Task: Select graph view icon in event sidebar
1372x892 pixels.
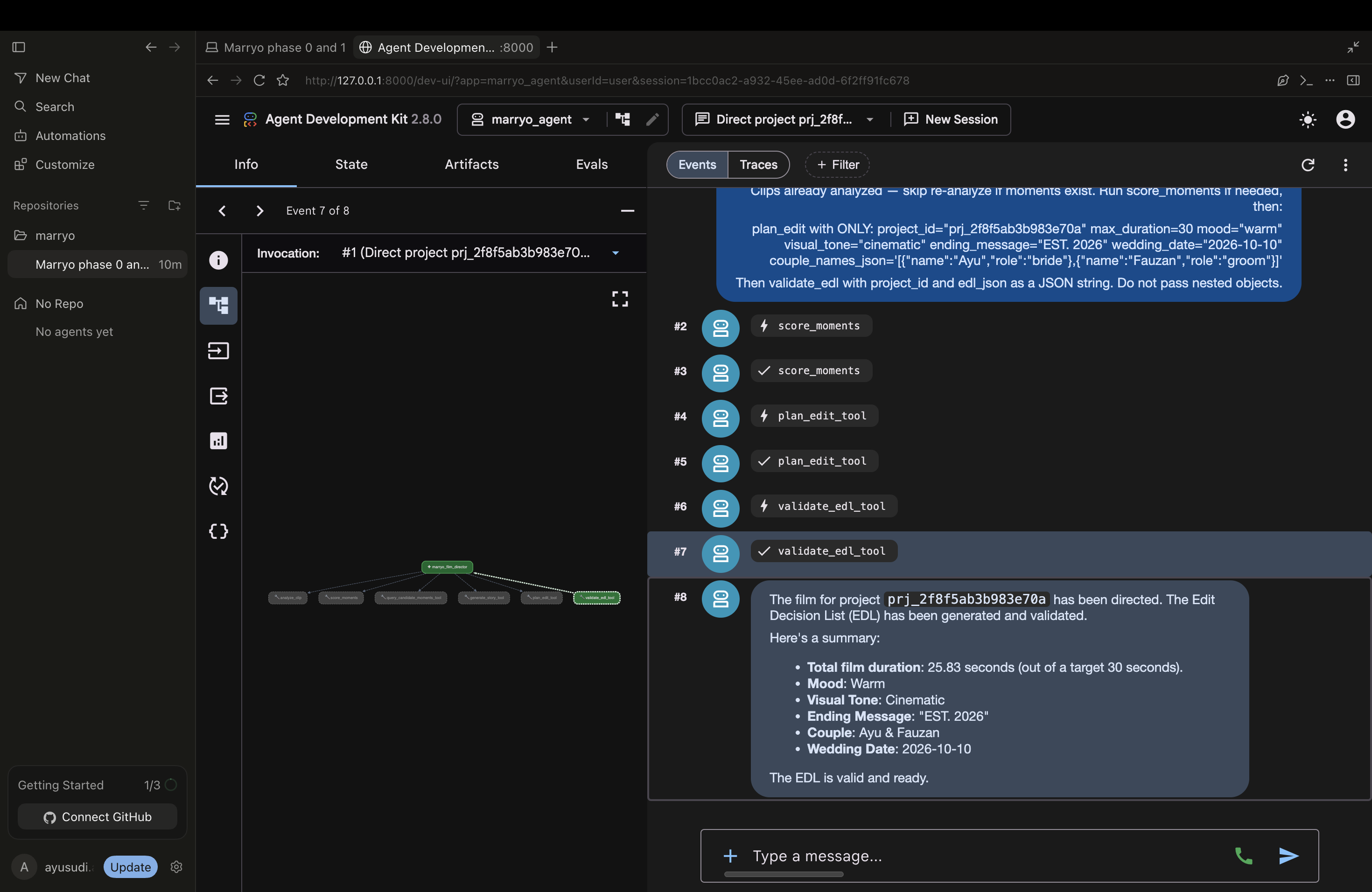Action: [x=218, y=306]
